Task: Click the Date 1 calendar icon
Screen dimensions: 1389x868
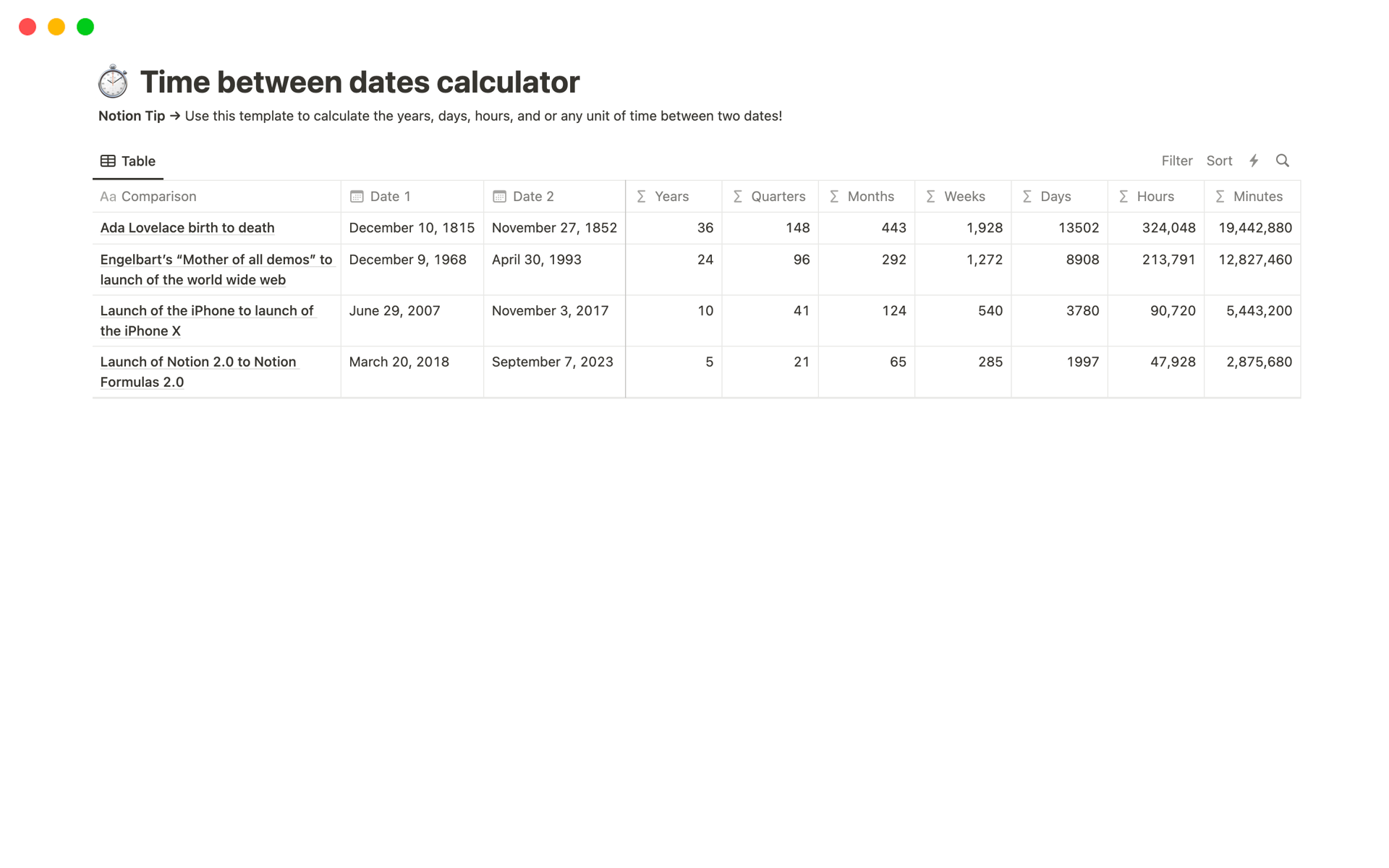Action: (357, 197)
